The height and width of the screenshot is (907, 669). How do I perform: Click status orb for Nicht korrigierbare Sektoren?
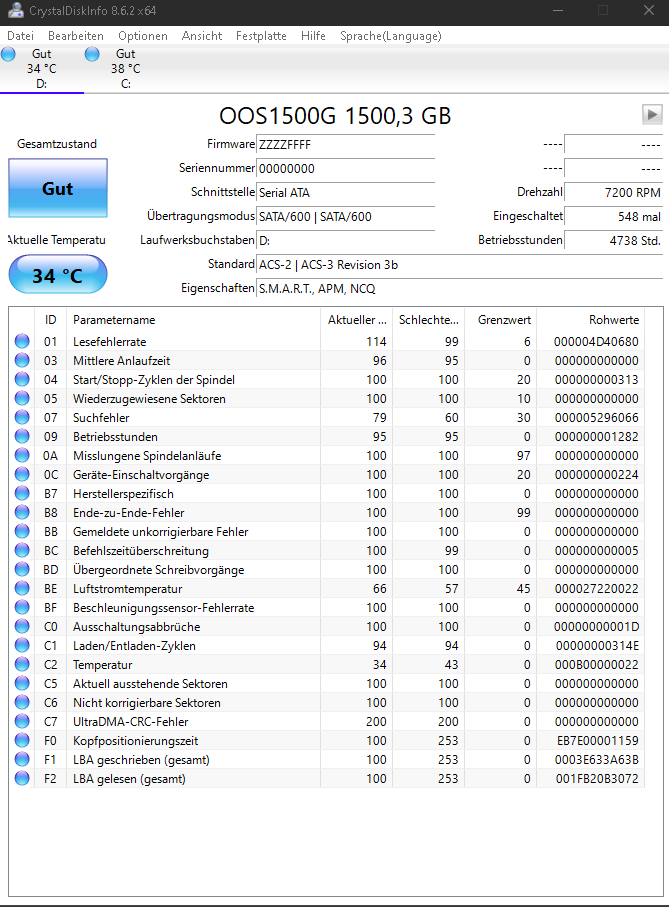click(x=22, y=702)
